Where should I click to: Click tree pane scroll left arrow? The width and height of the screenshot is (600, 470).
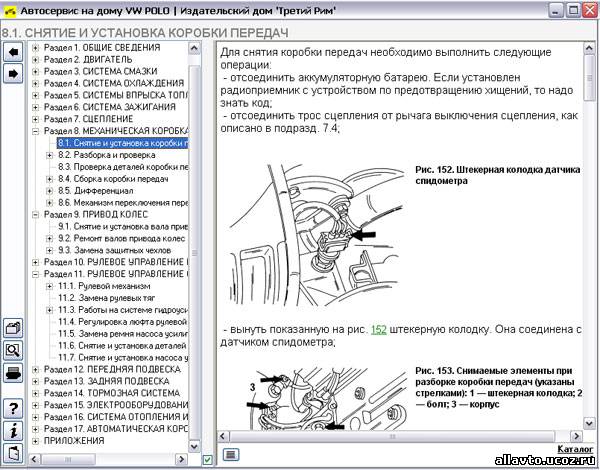(x=34, y=459)
